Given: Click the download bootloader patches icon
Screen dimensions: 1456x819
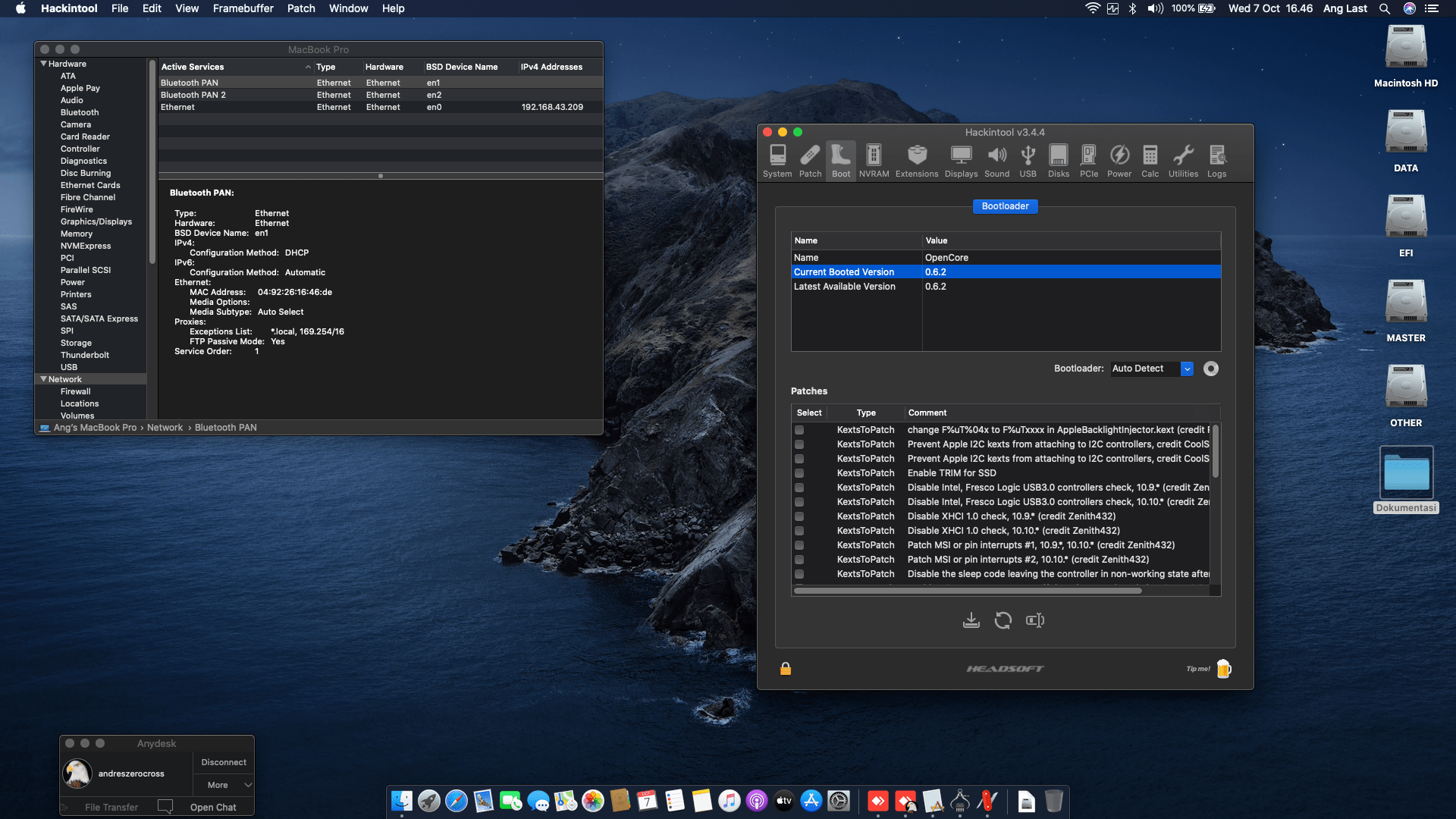Looking at the screenshot, I should [971, 620].
